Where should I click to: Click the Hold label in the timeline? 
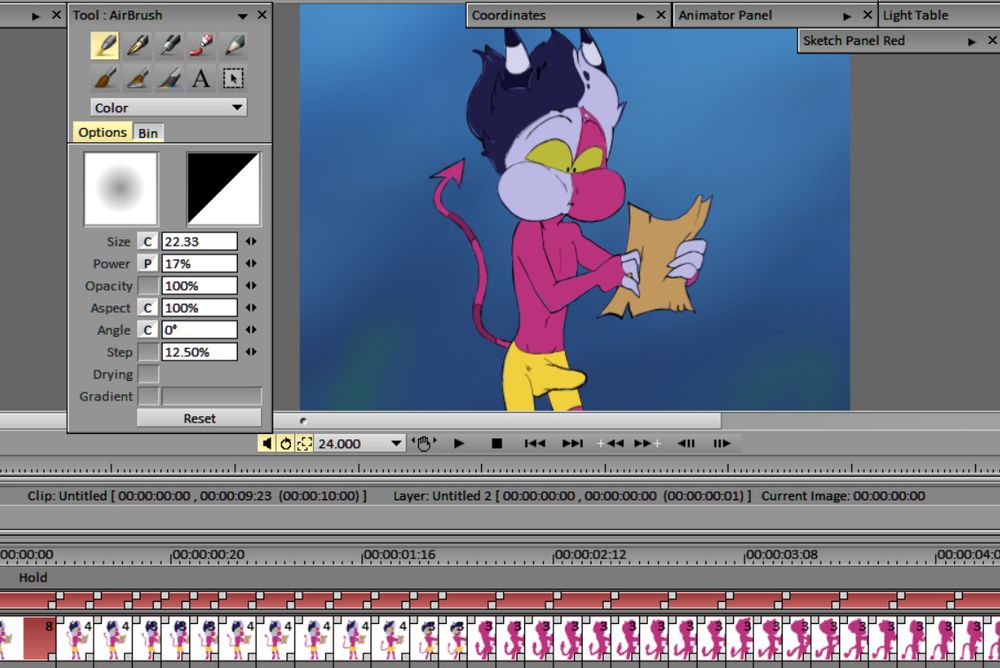[33, 577]
